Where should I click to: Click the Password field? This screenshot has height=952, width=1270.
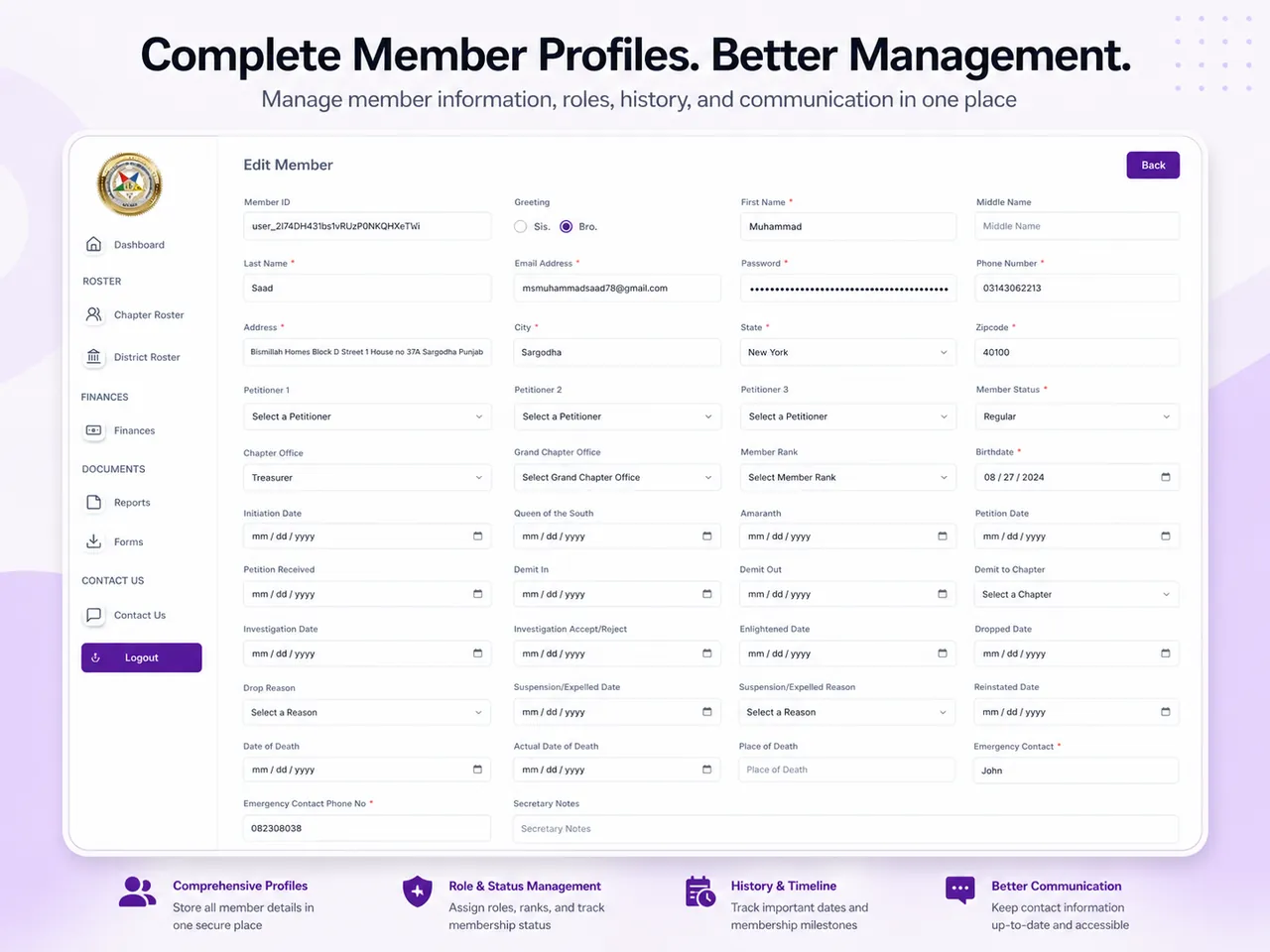pyautogui.click(x=848, y=288)
